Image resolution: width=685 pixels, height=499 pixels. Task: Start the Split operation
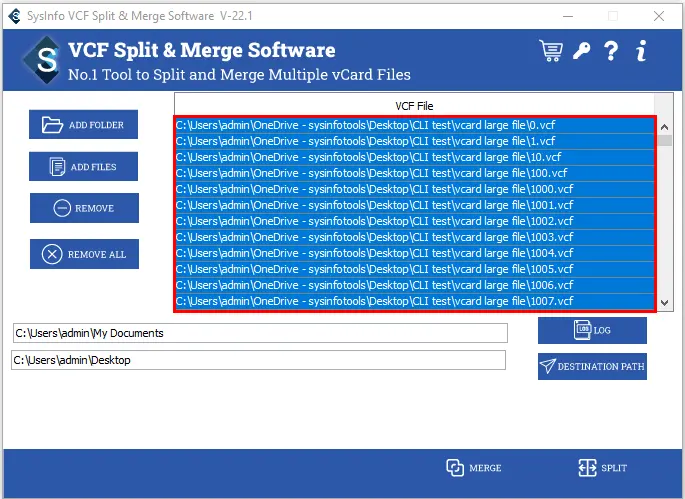tap(602, 468)
